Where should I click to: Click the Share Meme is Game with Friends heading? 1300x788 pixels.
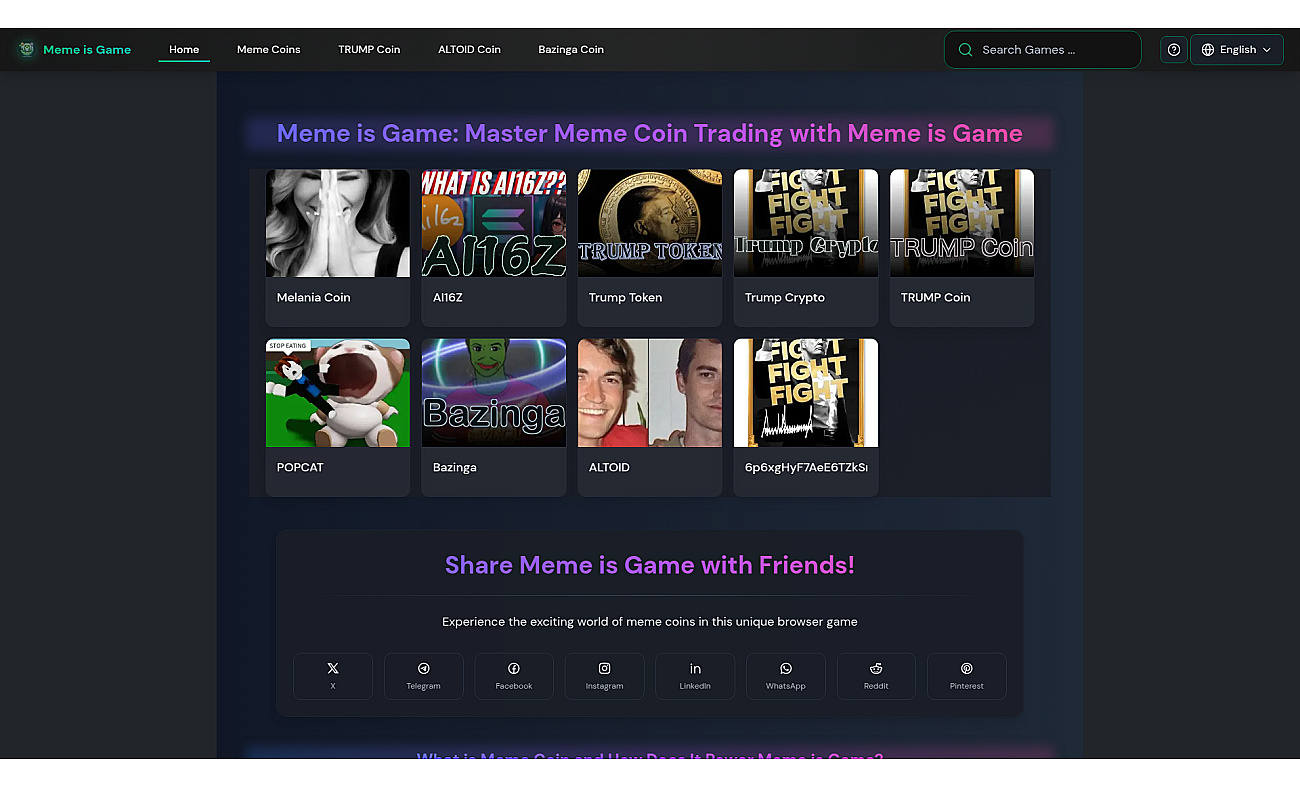pyautogui.click(x=650, y=565)
